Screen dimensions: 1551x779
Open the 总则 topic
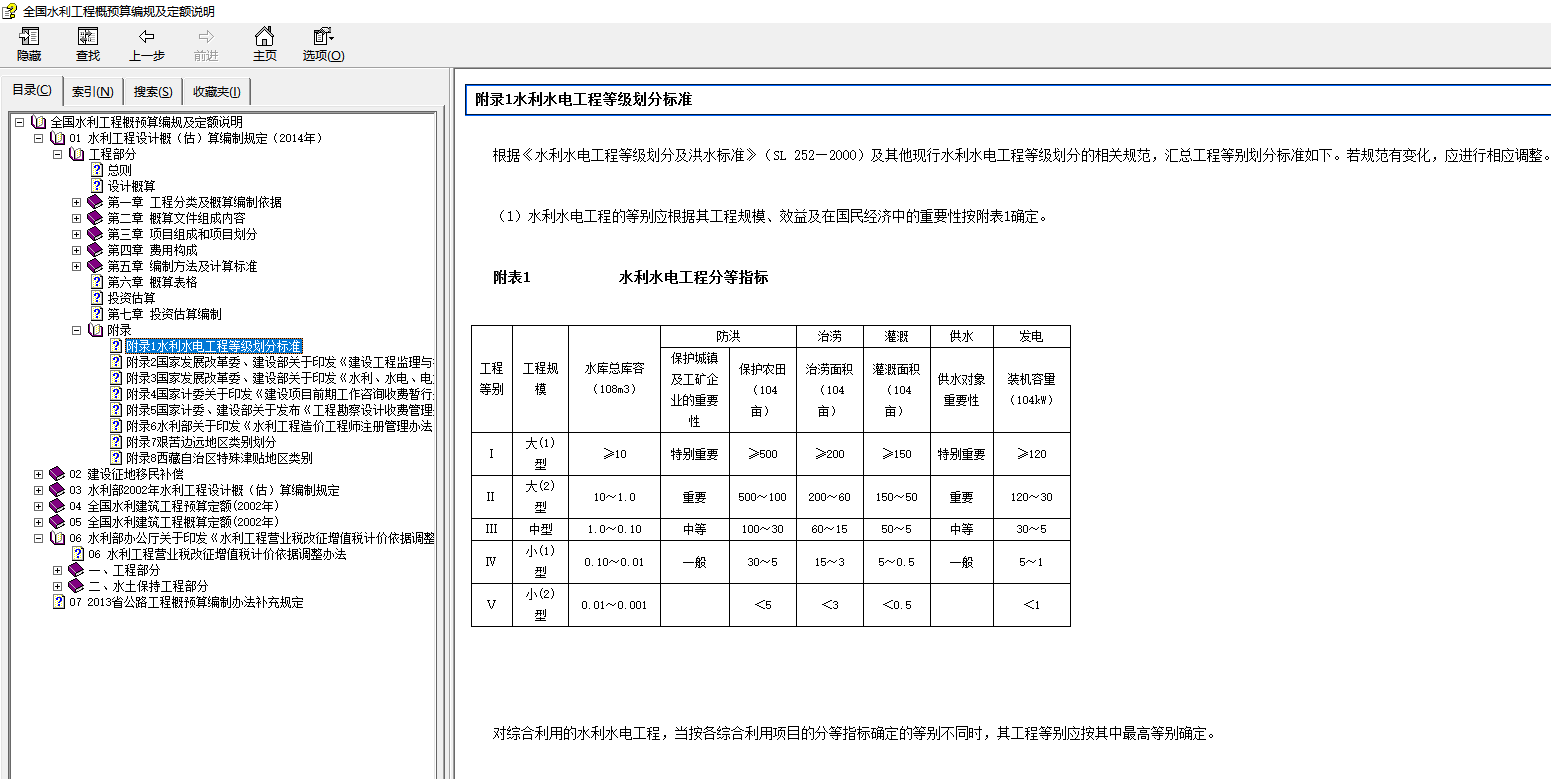click(x=120, y=170)
